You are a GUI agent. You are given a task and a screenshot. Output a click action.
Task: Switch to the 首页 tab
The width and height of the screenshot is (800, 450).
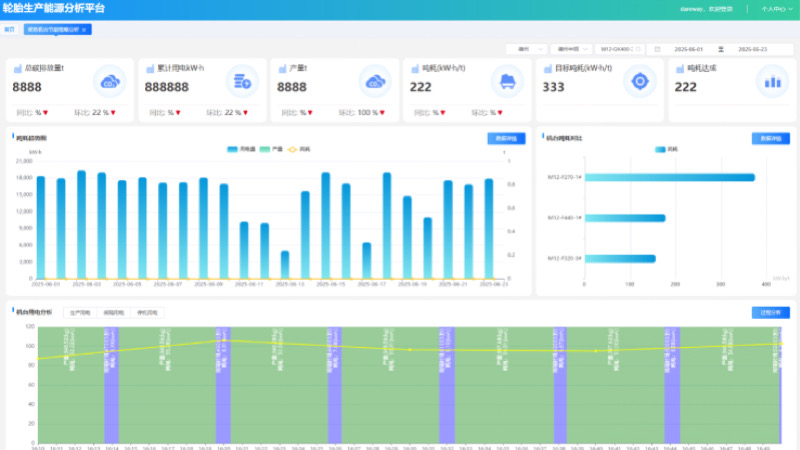(x=10, y=30)
